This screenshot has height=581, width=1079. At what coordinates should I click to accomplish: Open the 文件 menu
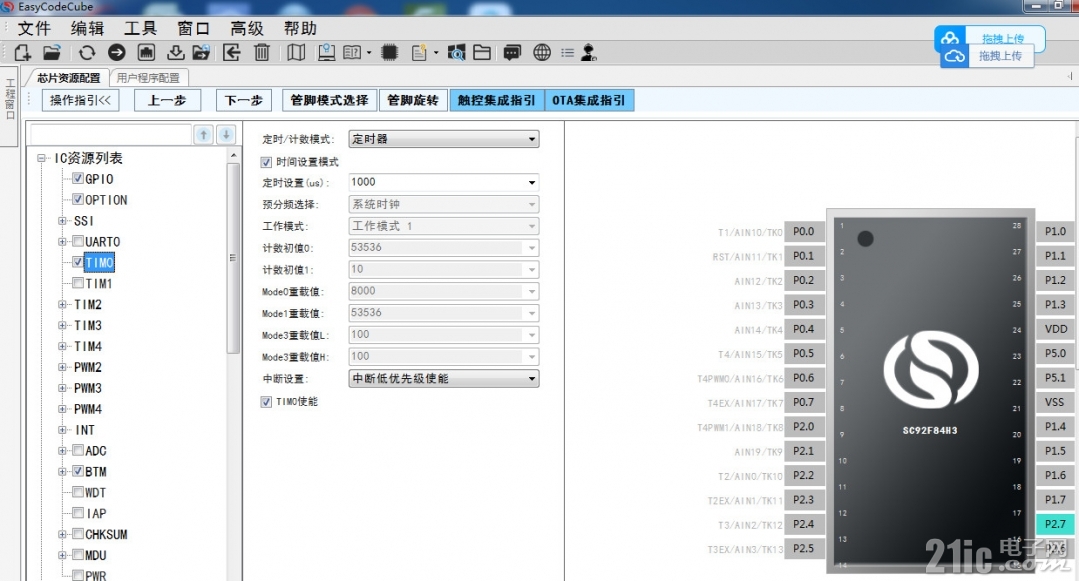[34, 28]
